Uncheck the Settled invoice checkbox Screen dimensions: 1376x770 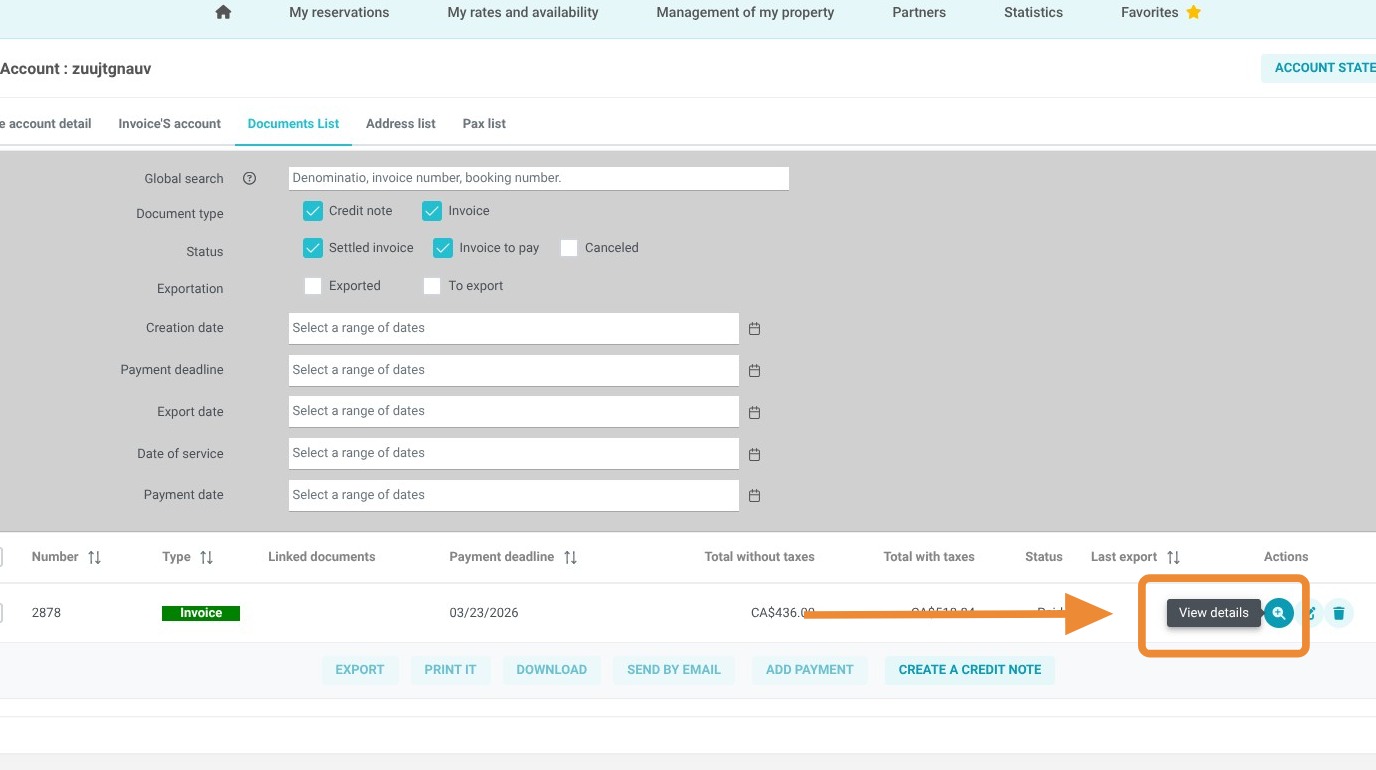tap(312, 248)
